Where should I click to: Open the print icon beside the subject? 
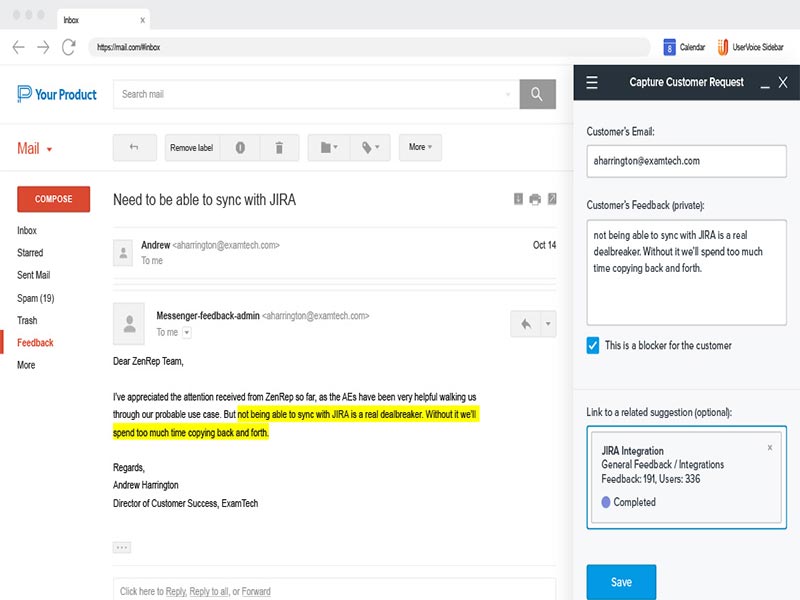point(535,199)
